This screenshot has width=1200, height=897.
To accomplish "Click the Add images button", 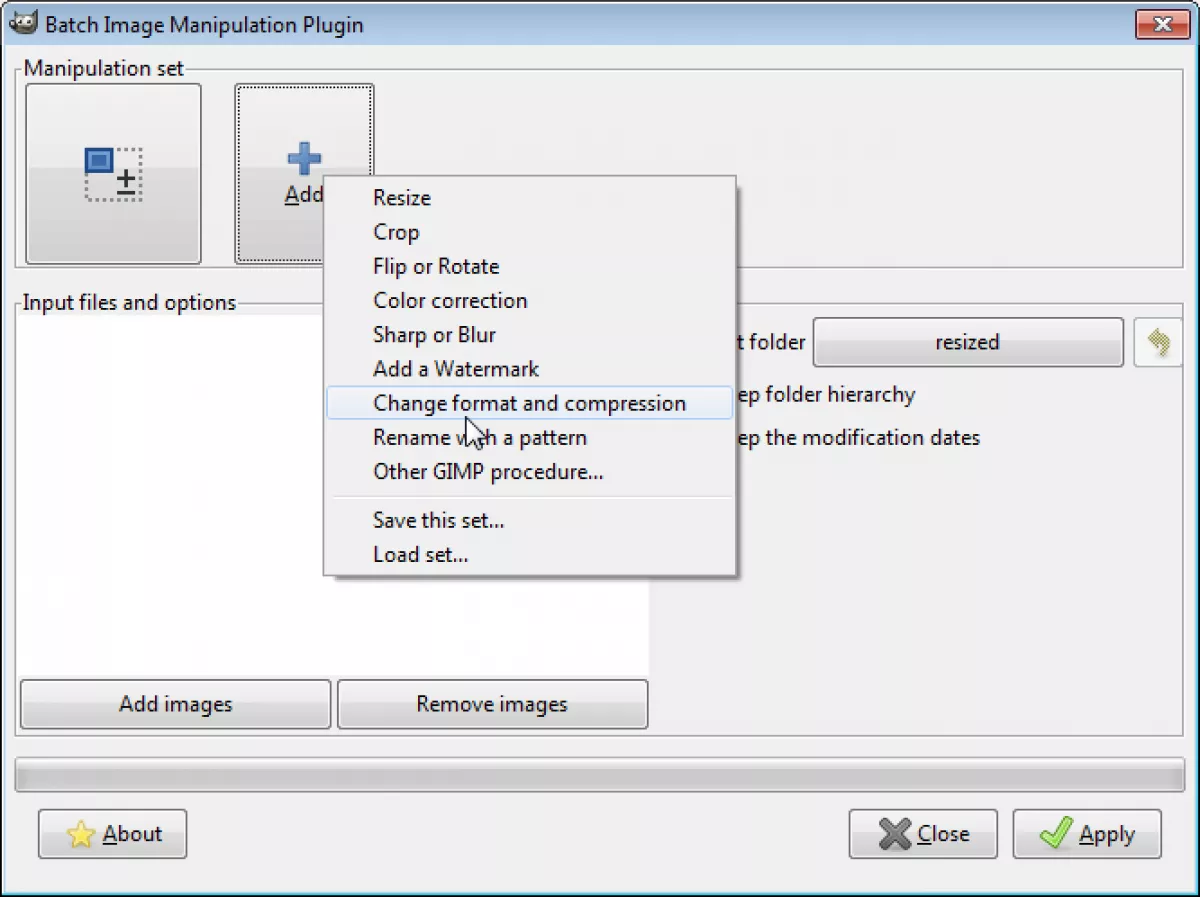I will pos(175,704).
